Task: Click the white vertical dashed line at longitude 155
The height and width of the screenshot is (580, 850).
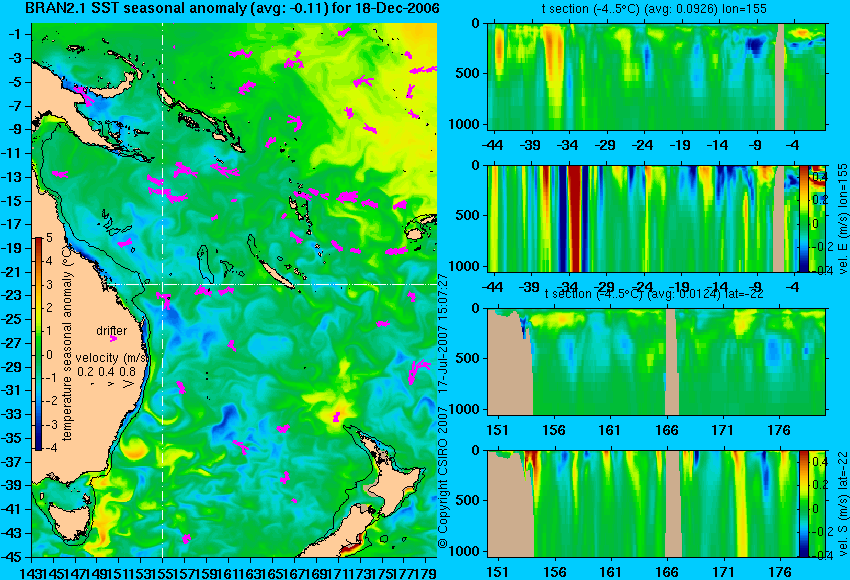Action: pos(163,290)
